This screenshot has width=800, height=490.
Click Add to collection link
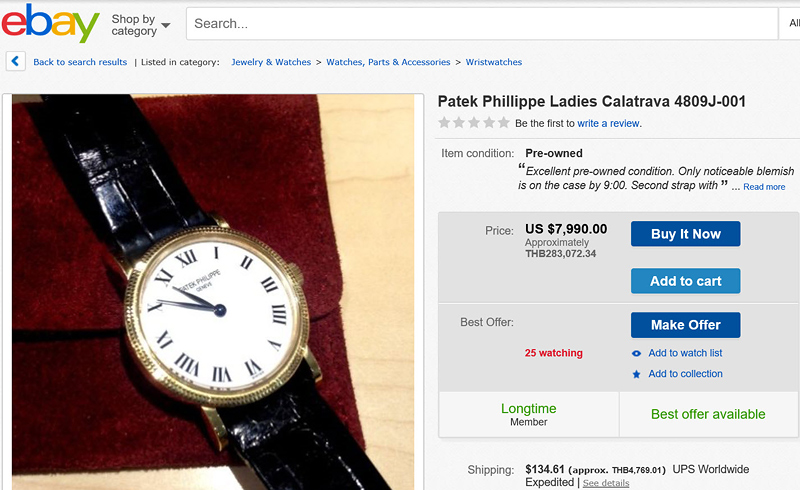pyautogui.click(x=685, y=374)
